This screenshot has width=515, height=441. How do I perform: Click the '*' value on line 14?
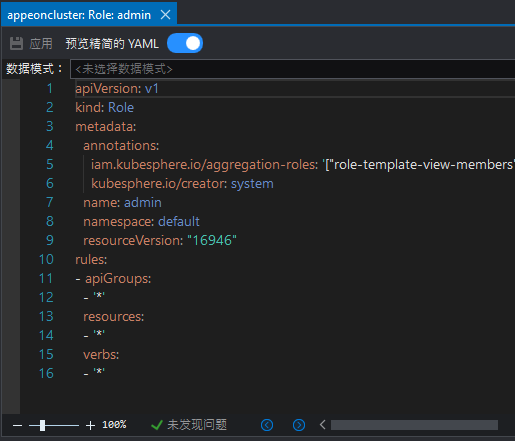click(x=99, y=334)
